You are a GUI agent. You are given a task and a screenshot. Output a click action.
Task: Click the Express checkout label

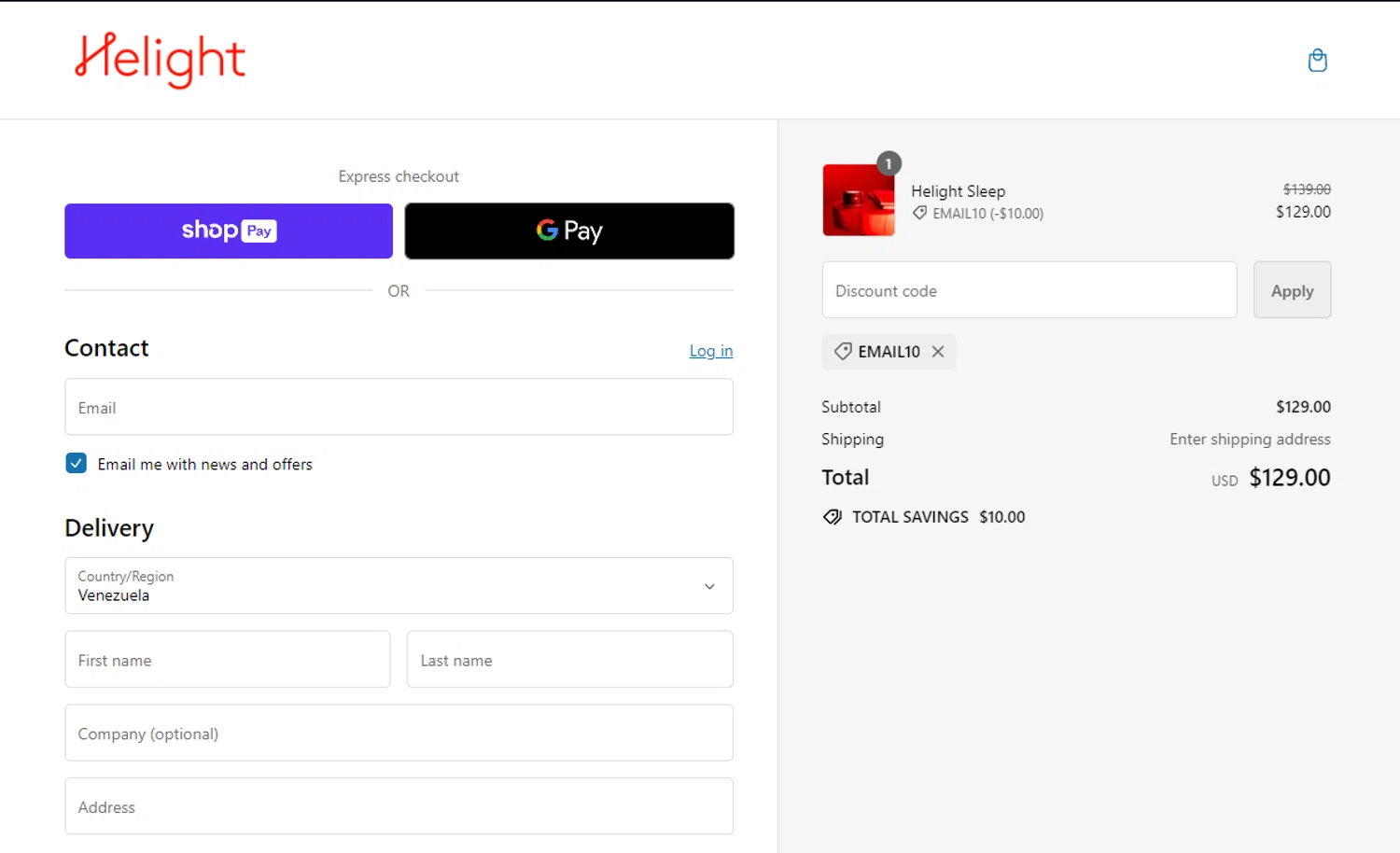point(399,176)
